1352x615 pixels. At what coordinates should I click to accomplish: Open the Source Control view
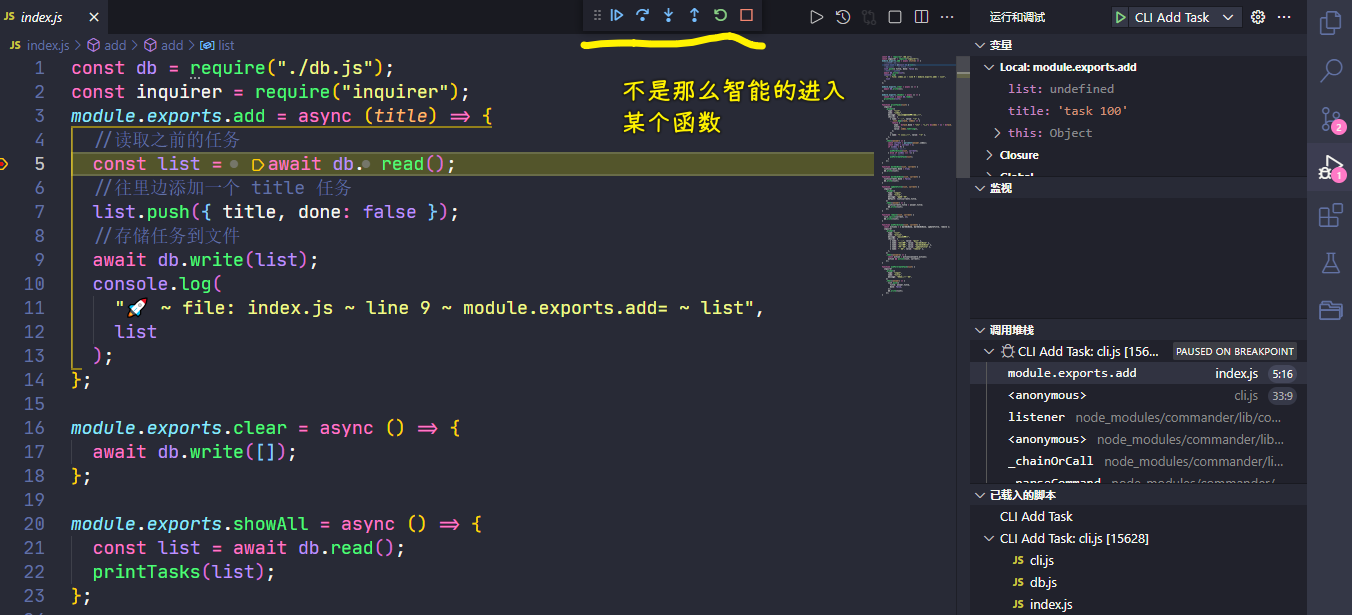[x=1330, y=118]
